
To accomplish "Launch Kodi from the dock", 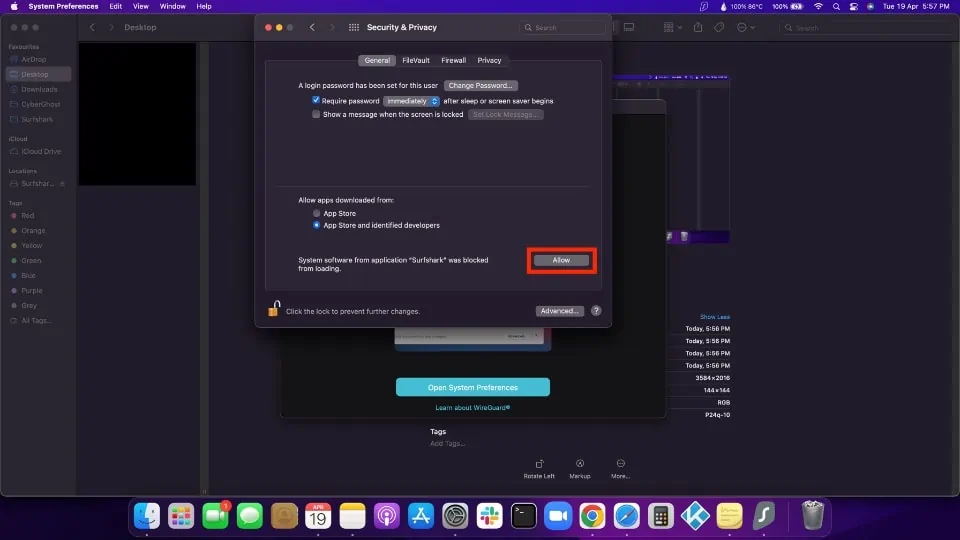I will pyautogui.click(x=696, y=516).
